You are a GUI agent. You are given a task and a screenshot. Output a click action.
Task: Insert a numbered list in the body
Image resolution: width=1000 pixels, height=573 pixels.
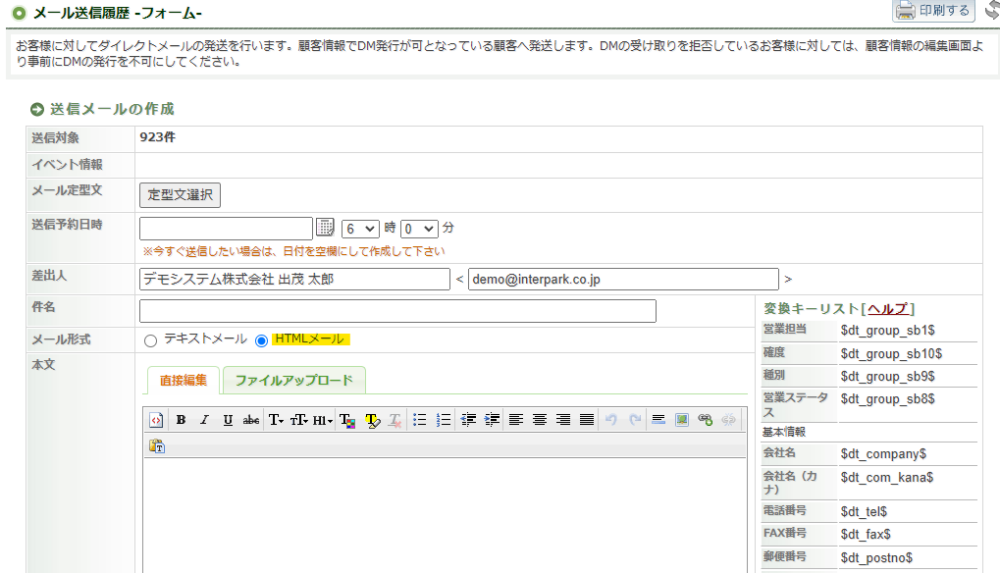(444, 421)
